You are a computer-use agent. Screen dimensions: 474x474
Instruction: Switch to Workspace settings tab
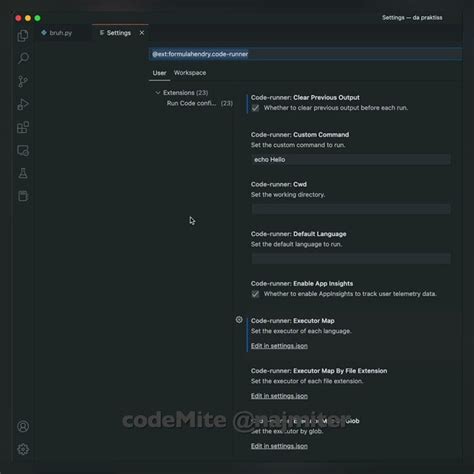click(190, 73)
